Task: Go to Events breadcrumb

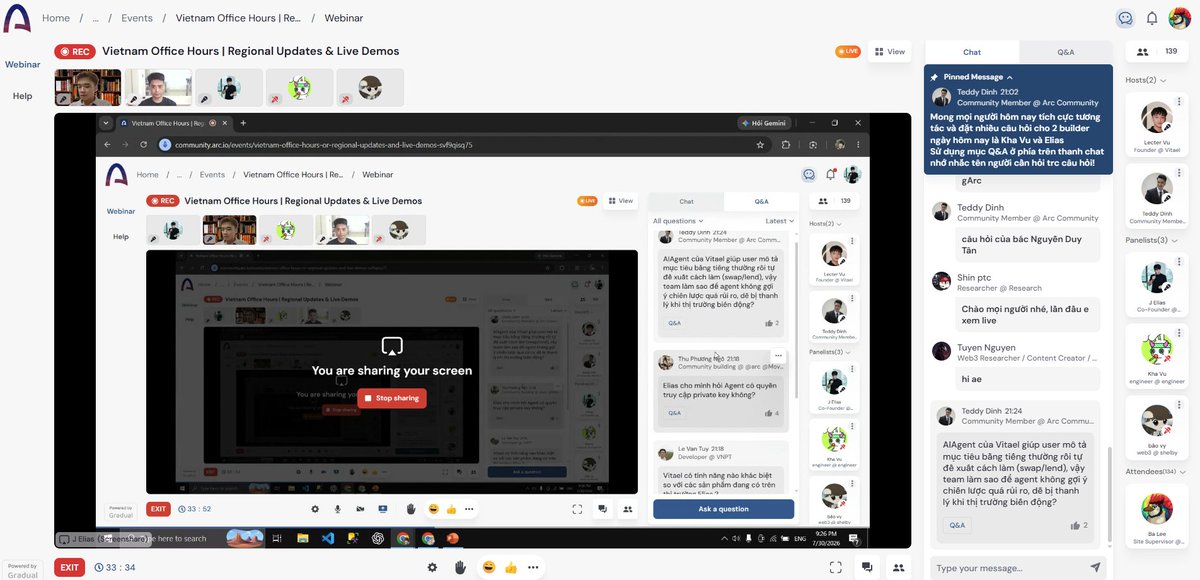Action: point(137,18)
